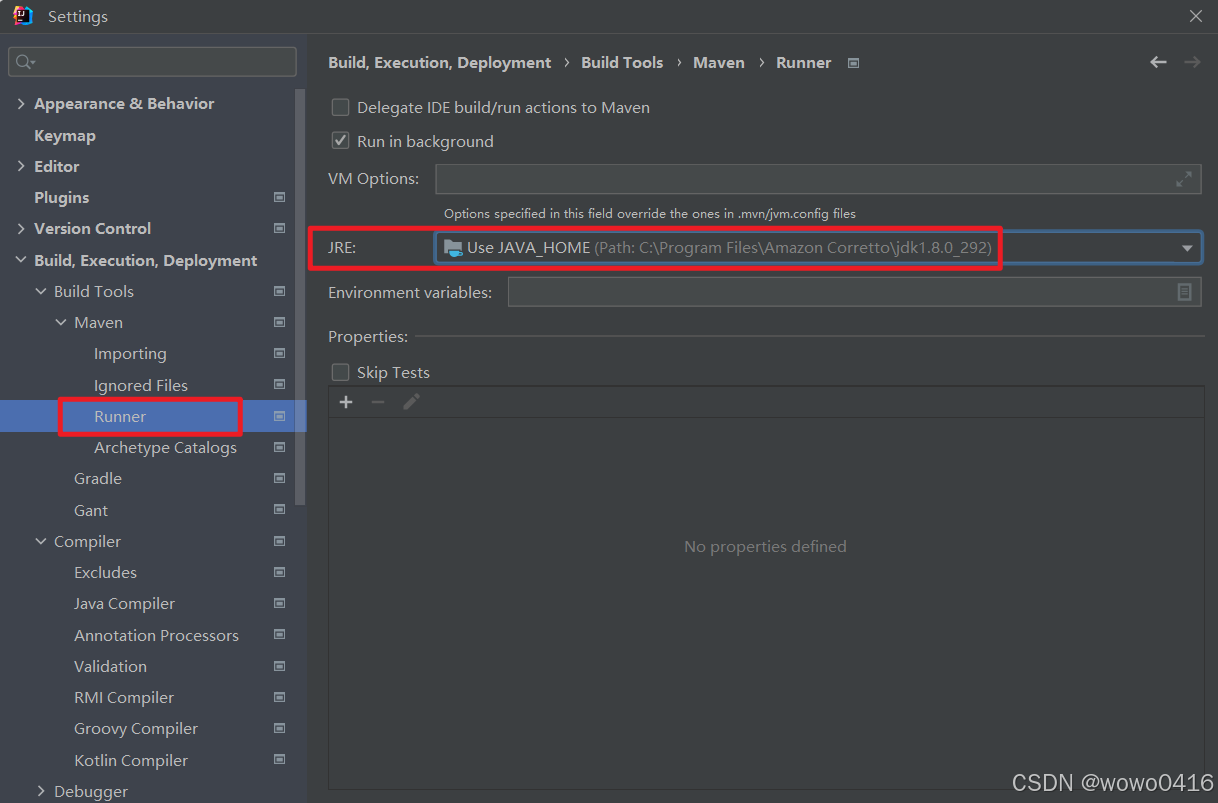Click project icon beside Version Control row
This screenshot has width=1218, height=803.
(279, 229)
